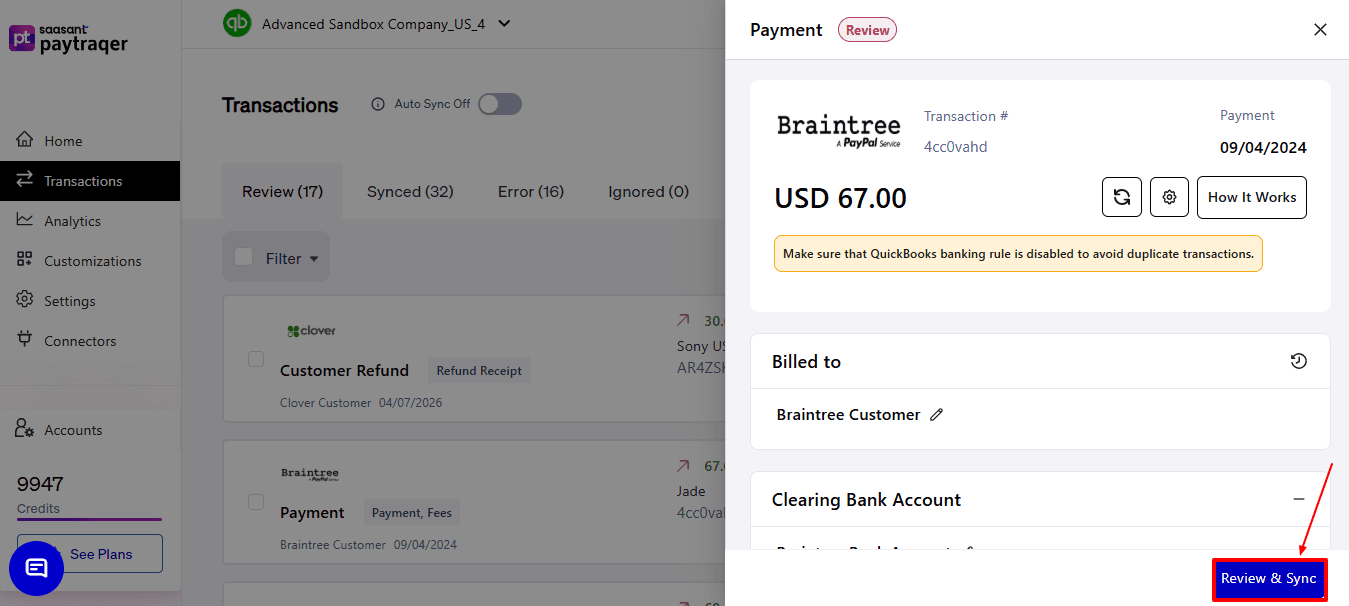Edit the Braintree Customer name with pencil icon
The width and height of the screenshot is (1349, 606).
(x=936, y=413)
